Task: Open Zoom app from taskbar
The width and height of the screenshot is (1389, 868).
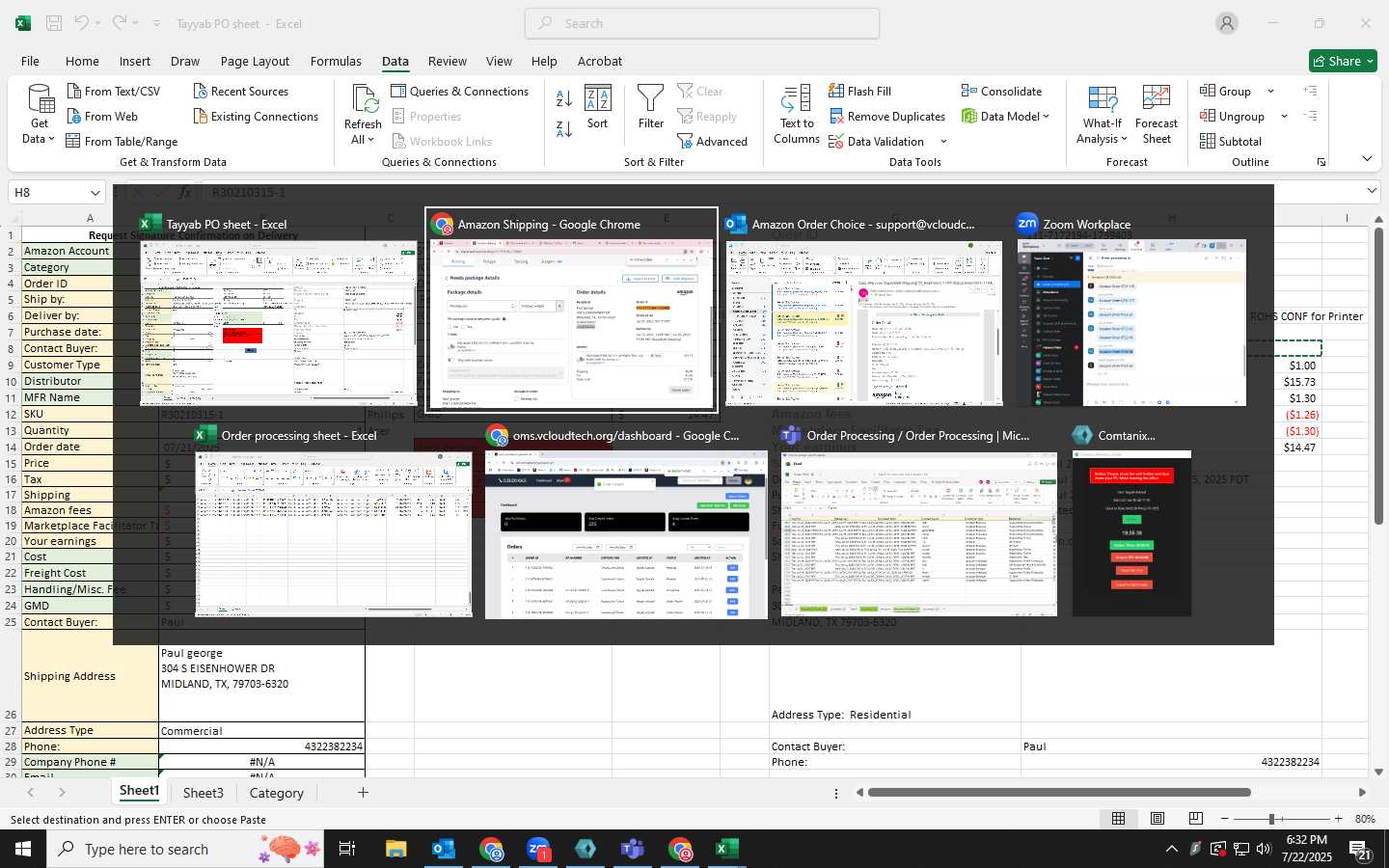Action: [x=538, y=849]
